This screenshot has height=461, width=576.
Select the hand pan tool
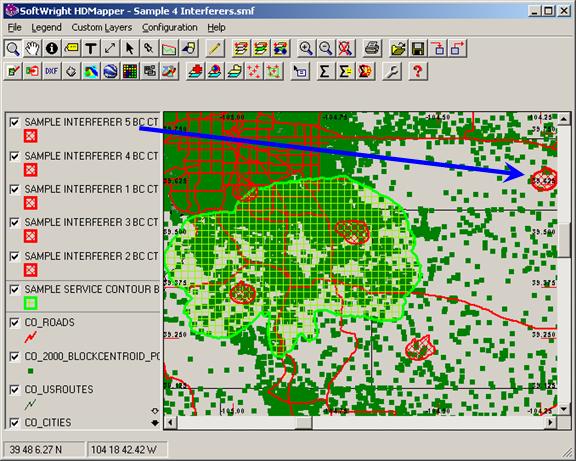point(32,48)
